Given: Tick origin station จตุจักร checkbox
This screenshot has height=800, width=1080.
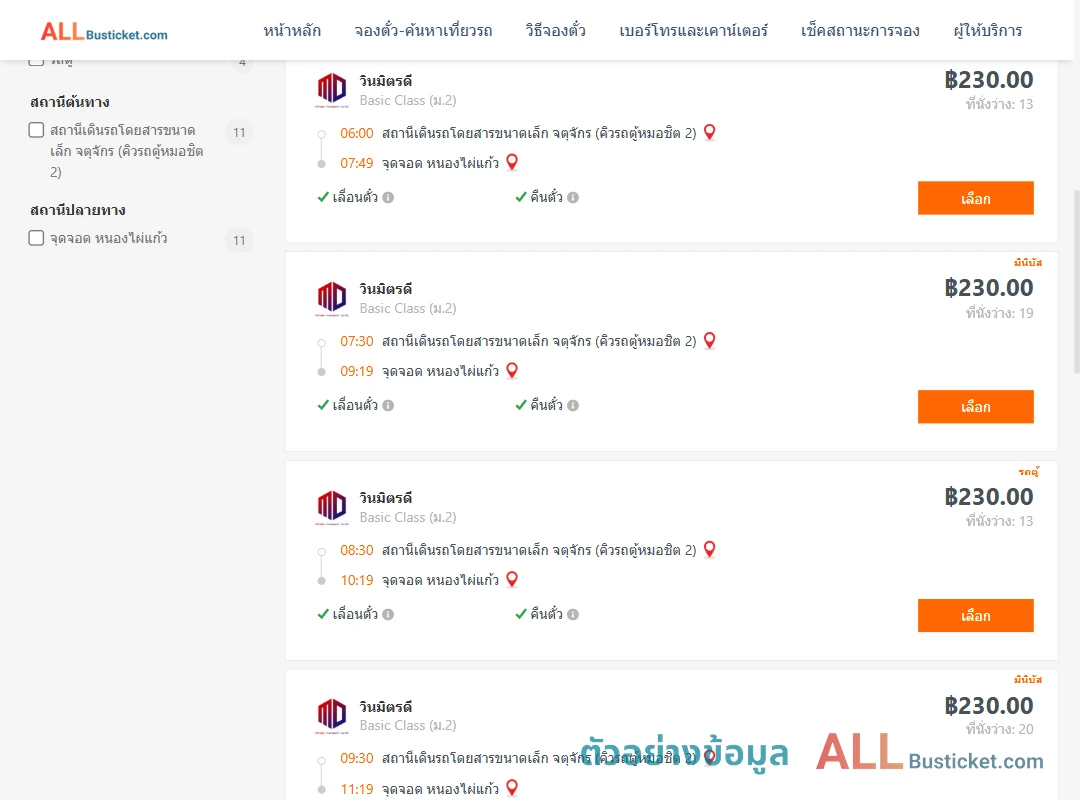Looking at the screenshot, I should click(37, 130).
